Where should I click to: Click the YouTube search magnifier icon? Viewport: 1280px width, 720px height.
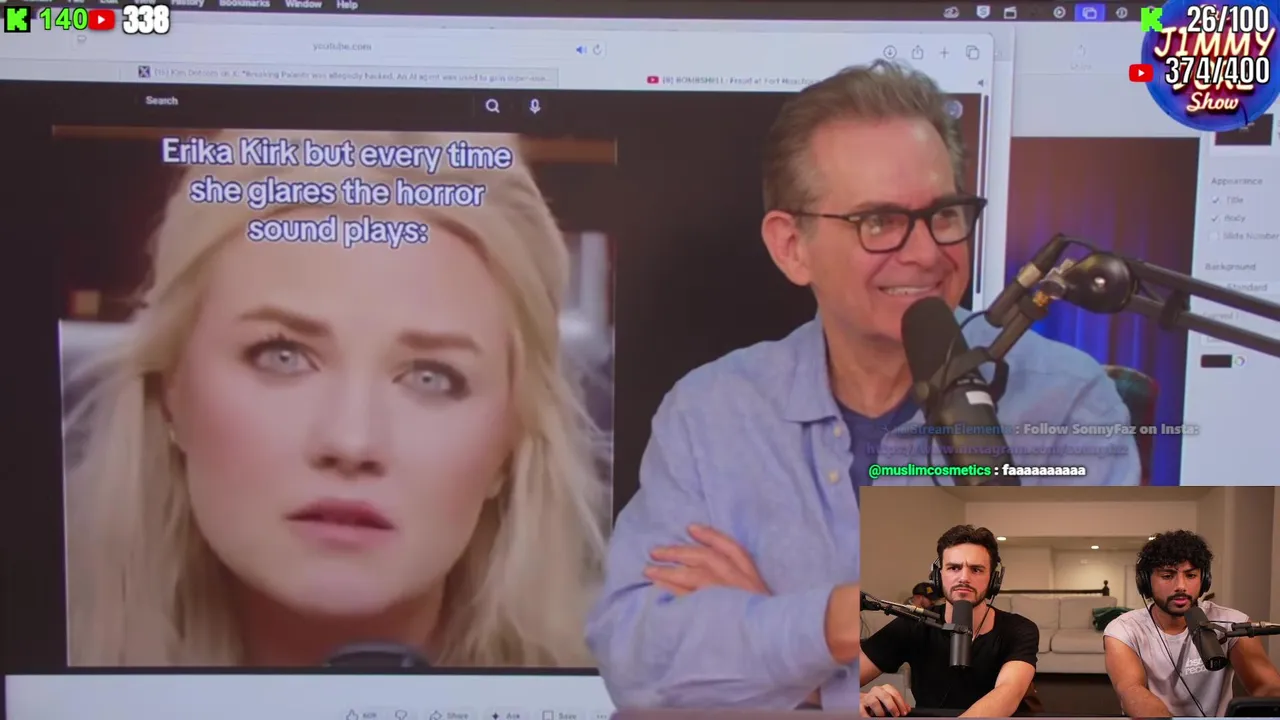click(x=492, y=106)
